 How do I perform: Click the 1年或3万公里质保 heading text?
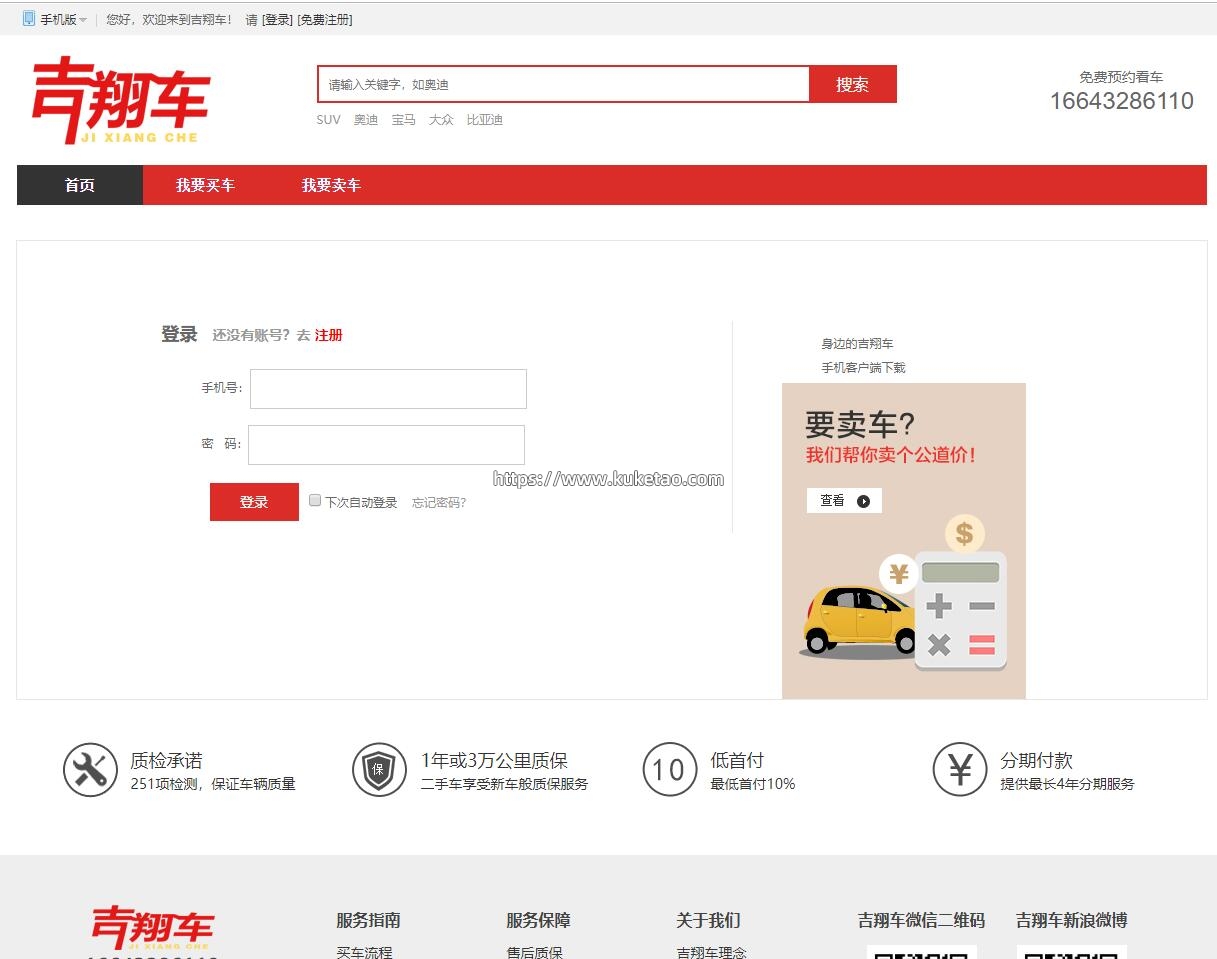tap(494, 761)
